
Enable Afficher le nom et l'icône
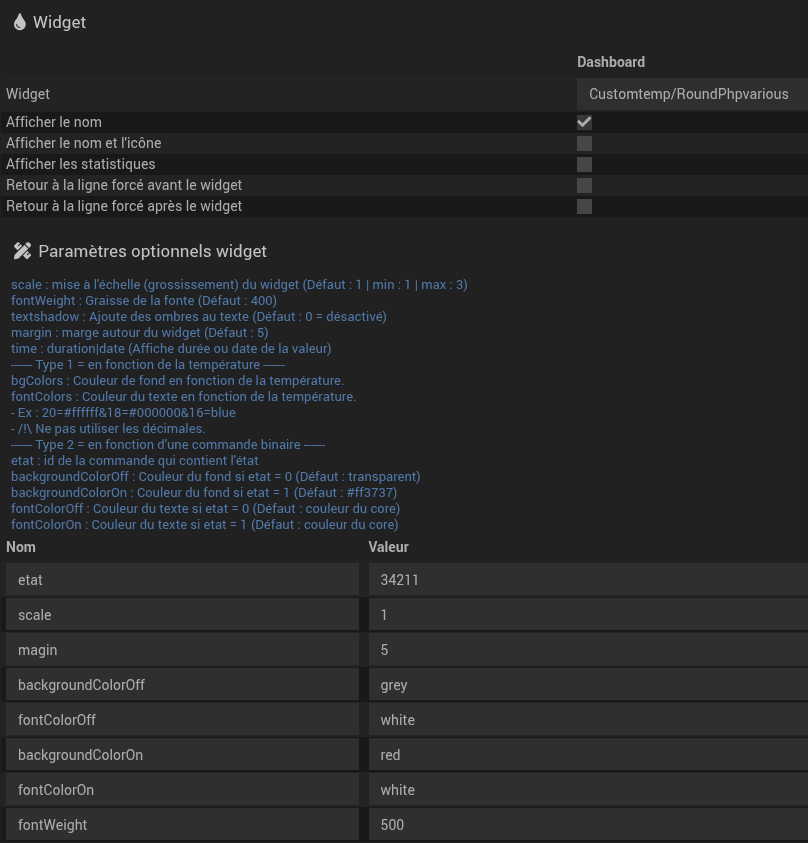pos(585,143)
